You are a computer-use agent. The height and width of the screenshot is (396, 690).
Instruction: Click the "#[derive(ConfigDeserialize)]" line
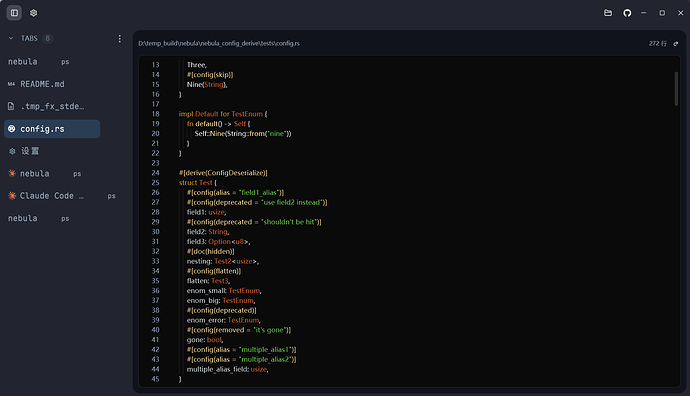point(223,173)
